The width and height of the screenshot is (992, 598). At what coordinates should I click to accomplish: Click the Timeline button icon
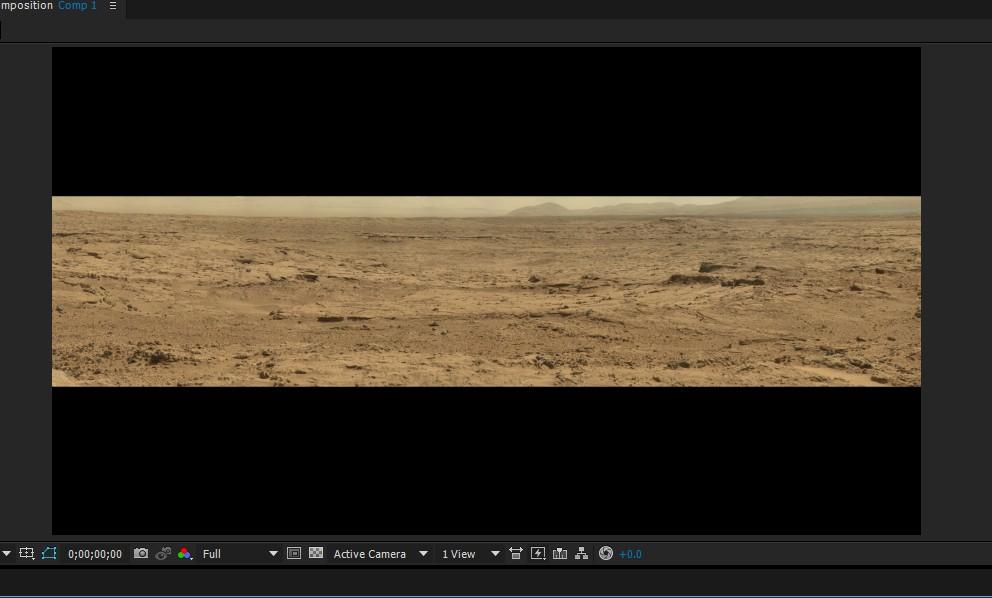[560, 553]
